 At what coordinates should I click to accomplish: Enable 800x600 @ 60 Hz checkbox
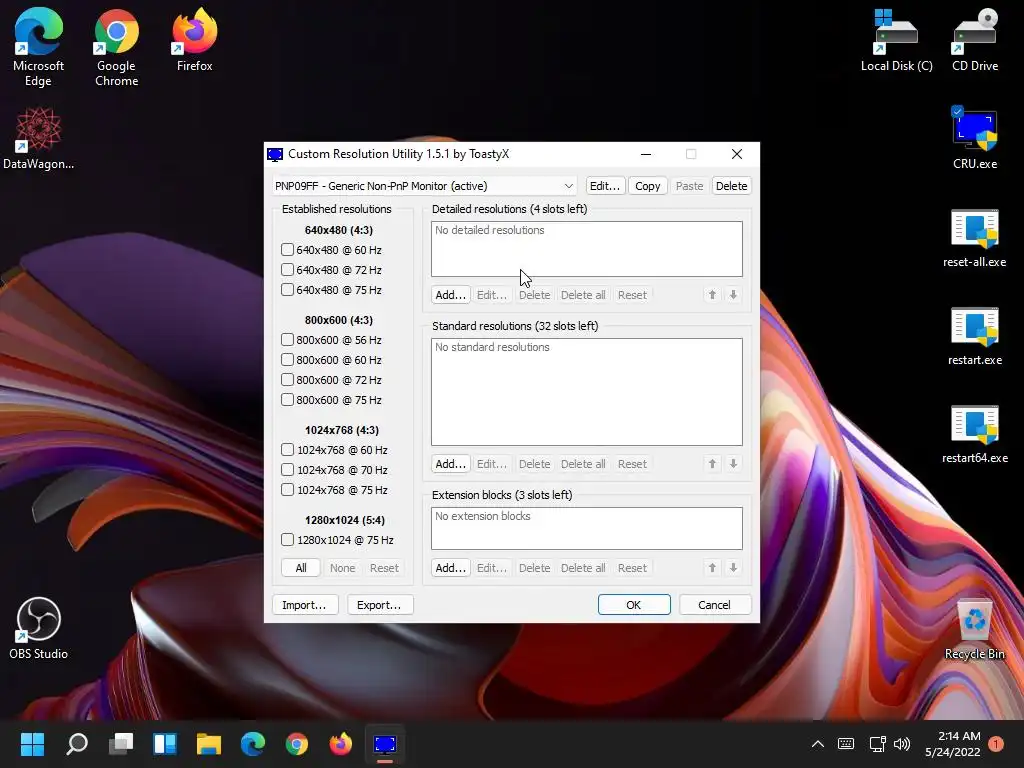(x=287, y=360)
